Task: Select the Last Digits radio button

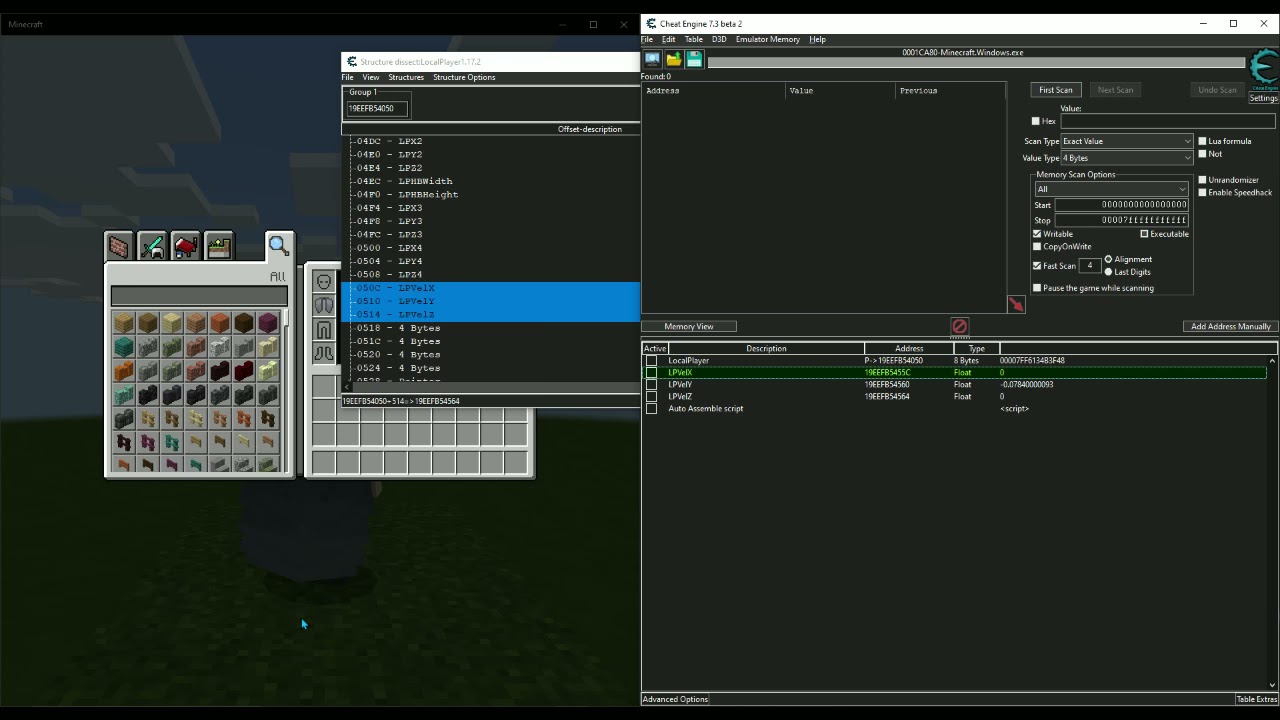Action: [x=1108, y=272]
